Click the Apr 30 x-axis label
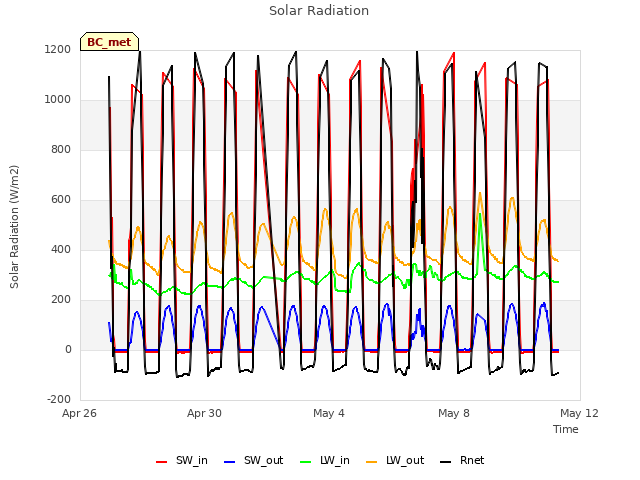Viewport: 640px width, 480px height. pyautogui.click(x=204, y=413)
